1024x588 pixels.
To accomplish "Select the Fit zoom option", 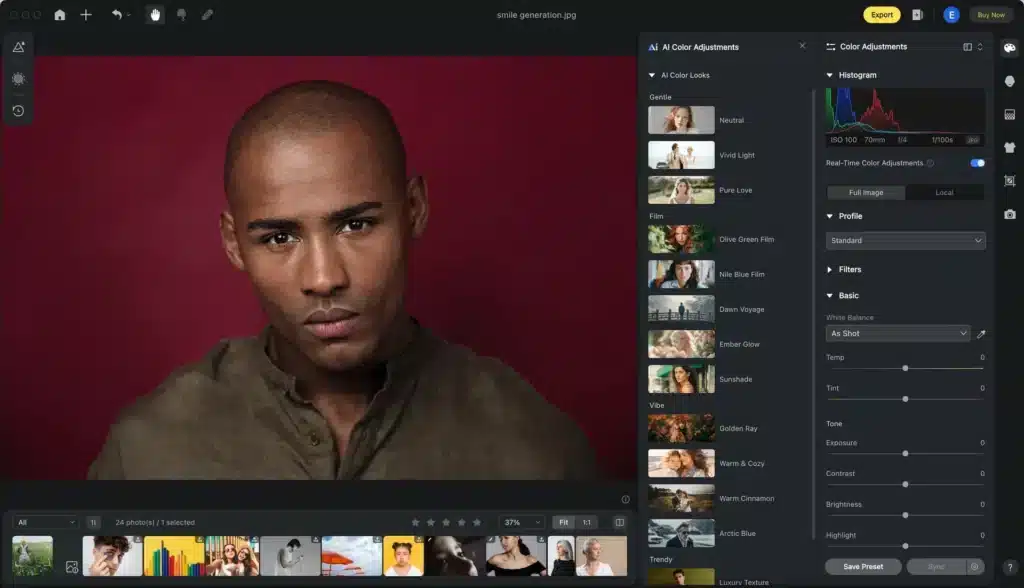I will [563, 522].
